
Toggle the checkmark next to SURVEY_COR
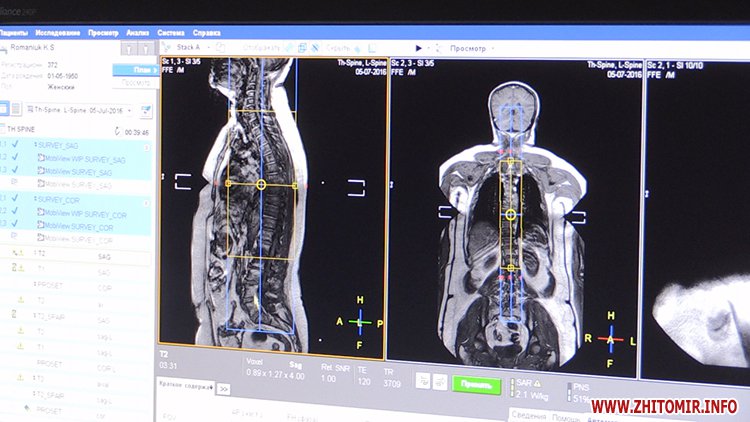coord(15,200)
